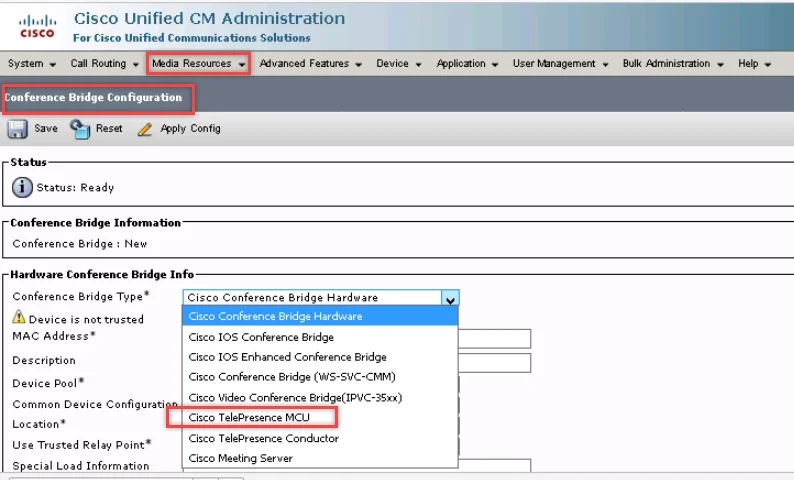This screenshot has height=480, width=794.
Task: Click the Cisco Unified CM Administration title
Action: 209,18
